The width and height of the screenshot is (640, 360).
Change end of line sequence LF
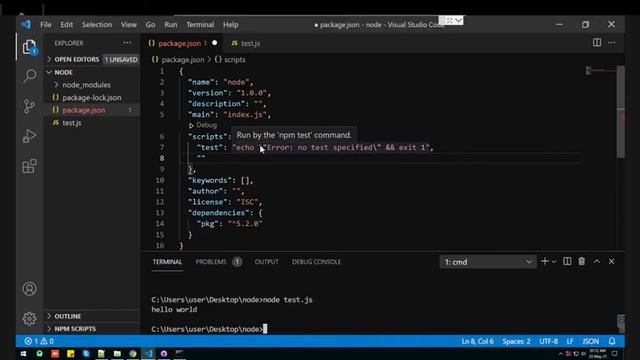[570, 341]
